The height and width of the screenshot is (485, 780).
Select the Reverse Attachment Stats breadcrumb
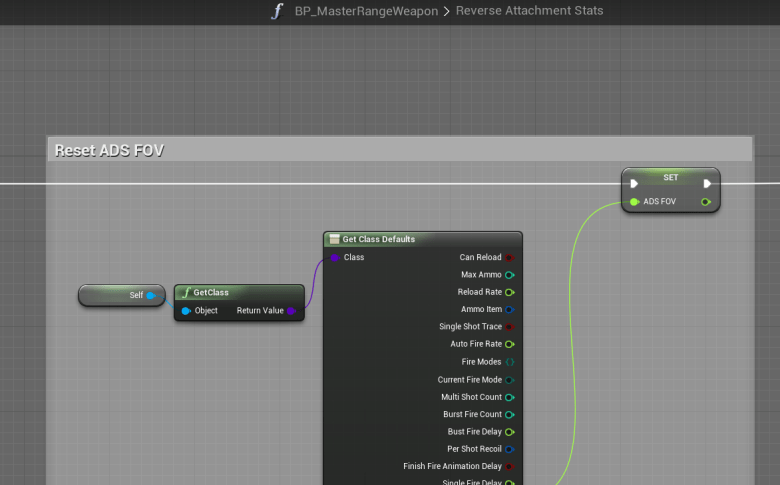(x=529, y=12)
